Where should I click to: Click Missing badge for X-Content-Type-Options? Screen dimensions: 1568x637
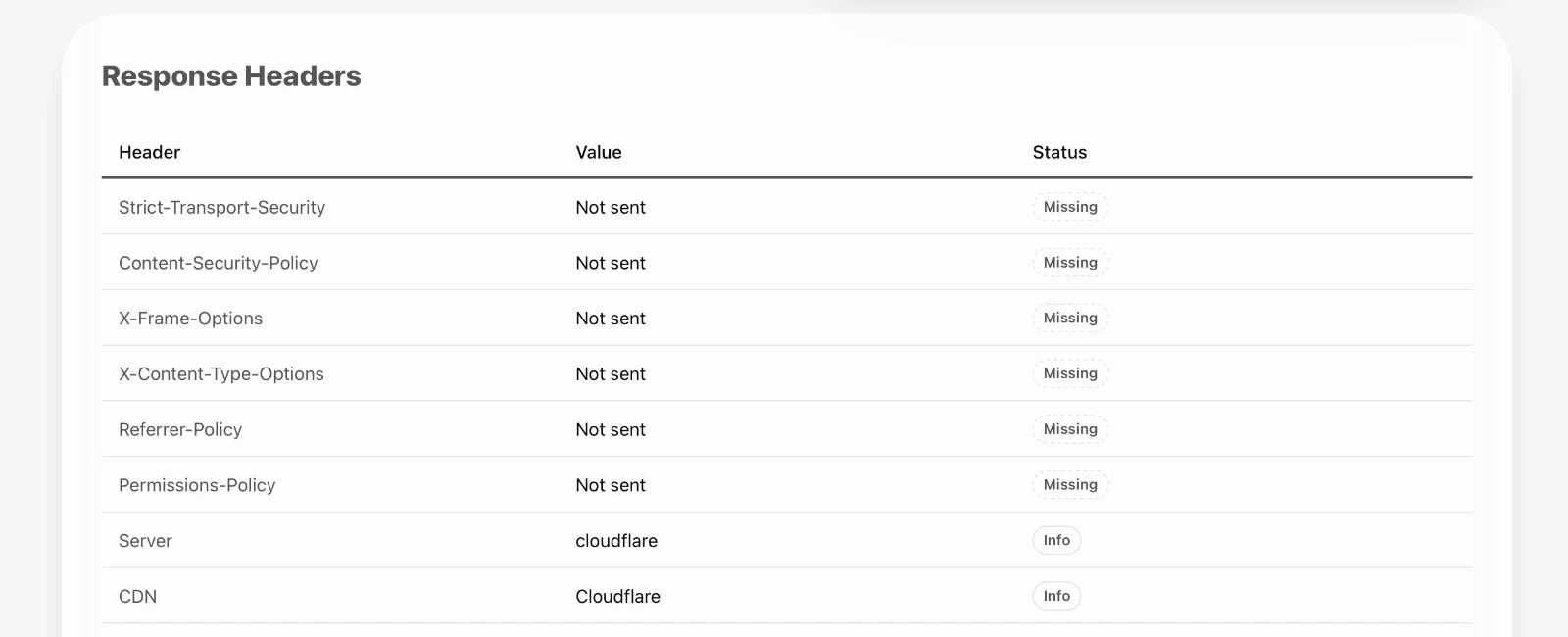point(1070,373)
